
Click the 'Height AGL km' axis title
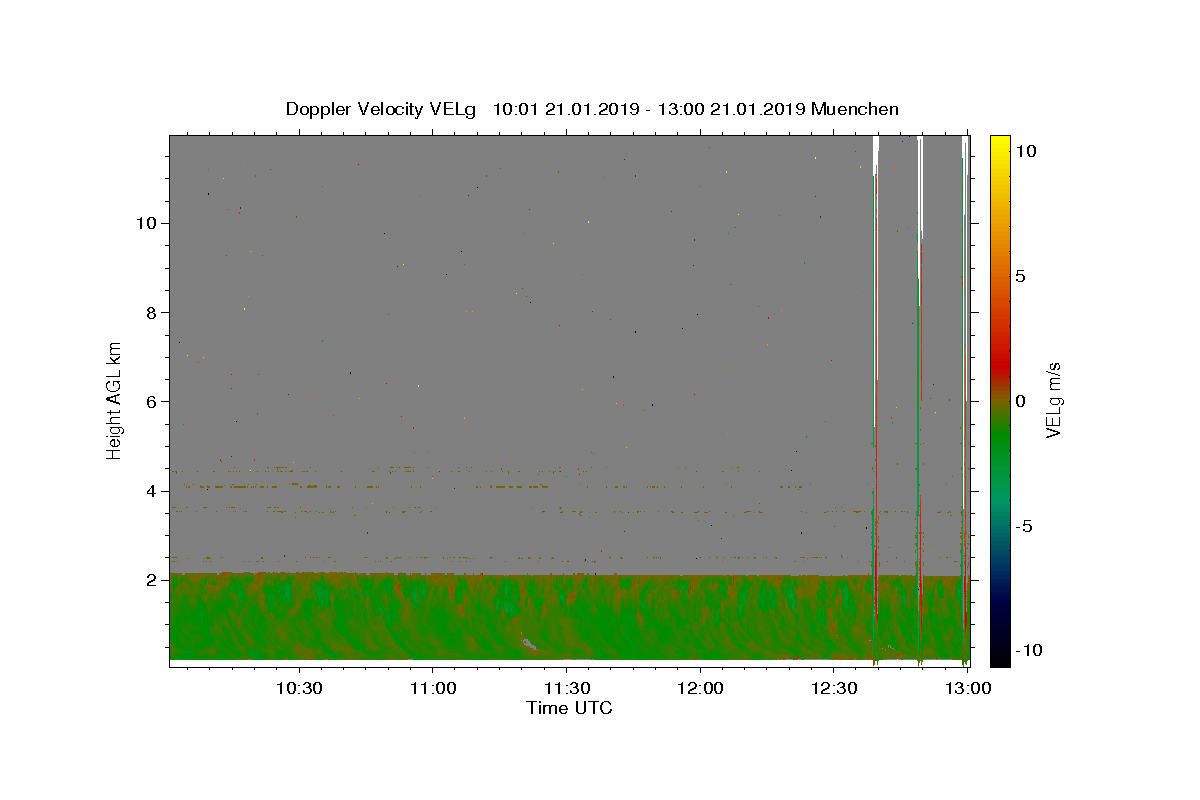[115, 400]
